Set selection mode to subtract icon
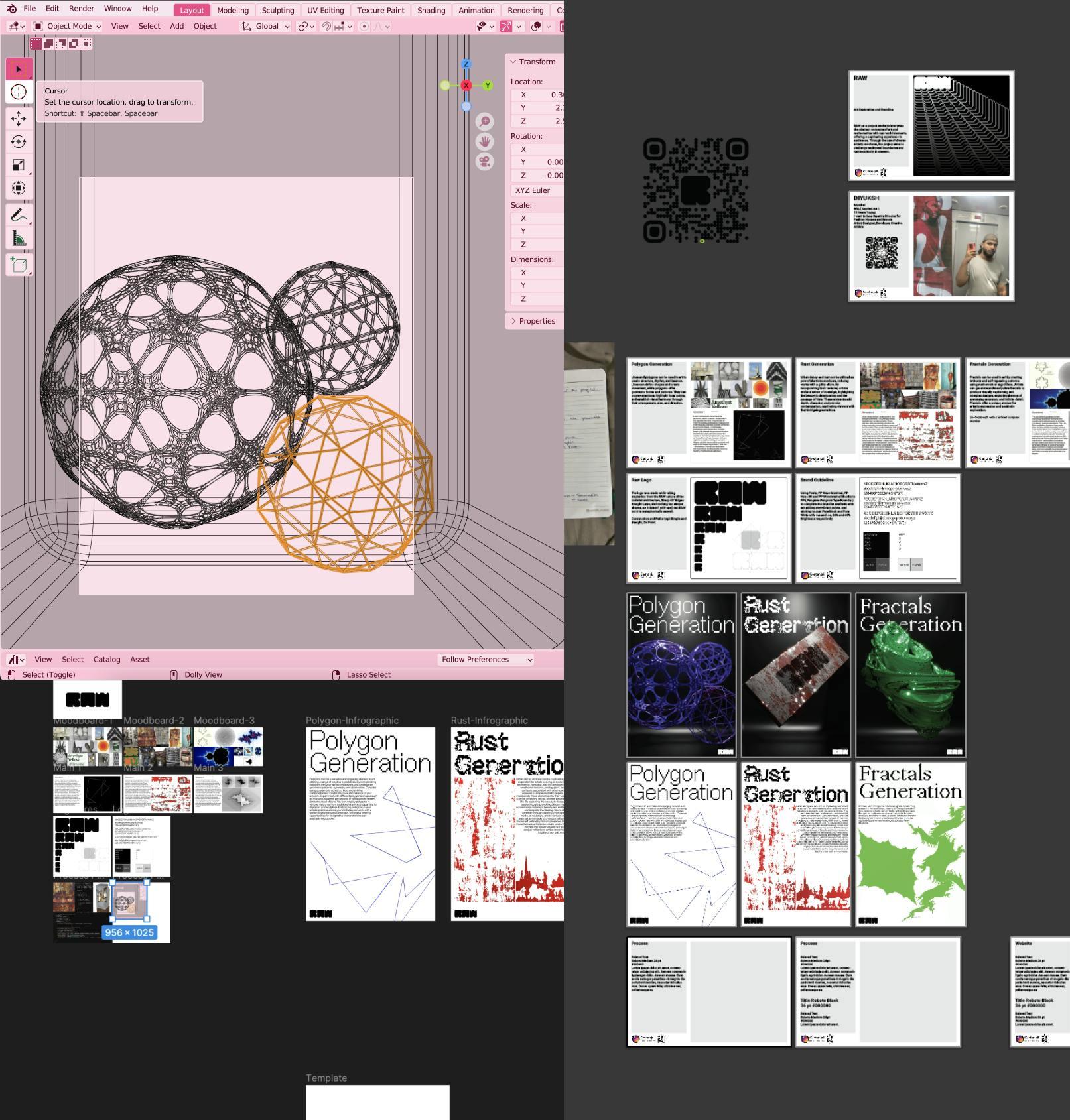The image size is (1070, 1120). pos(61,44)
